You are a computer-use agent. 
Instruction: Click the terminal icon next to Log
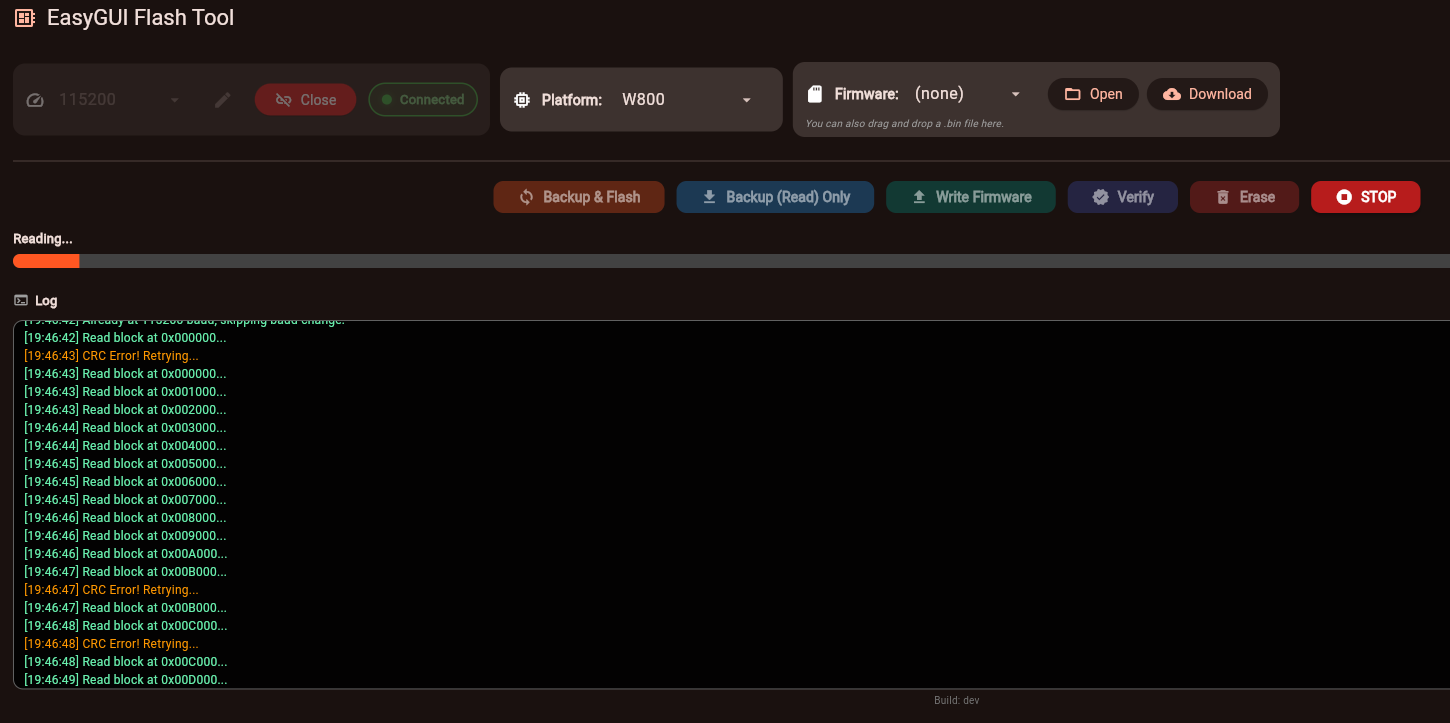21,300
